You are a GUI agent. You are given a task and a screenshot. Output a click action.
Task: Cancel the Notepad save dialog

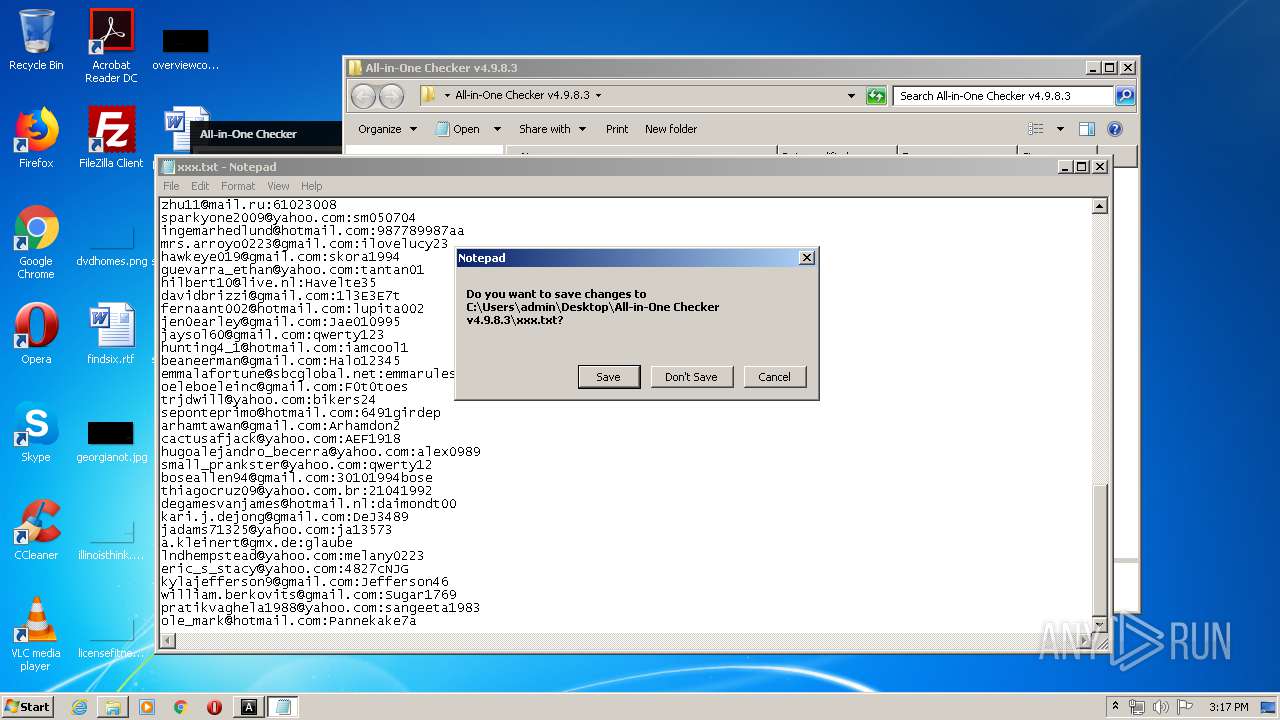[774, 377]
